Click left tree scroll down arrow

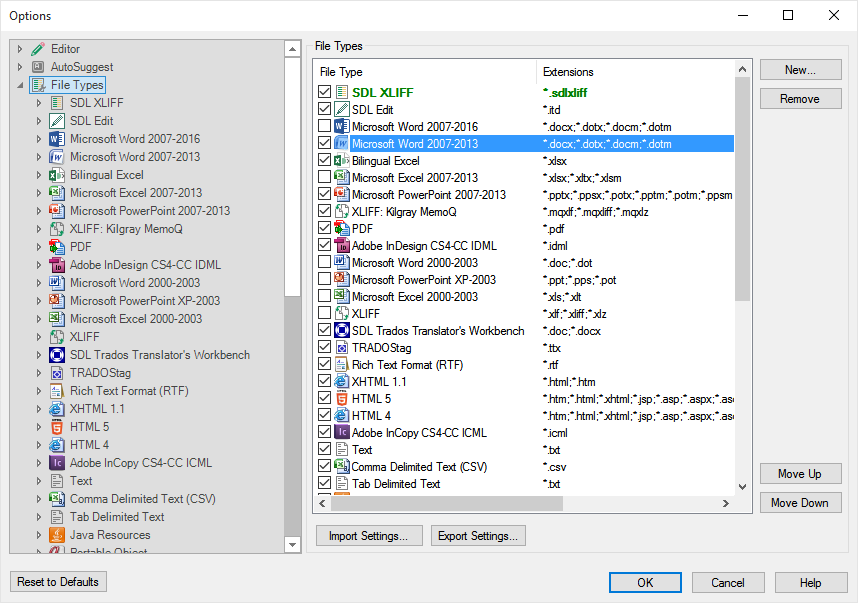pyautogui.click(x=292, y=544)
